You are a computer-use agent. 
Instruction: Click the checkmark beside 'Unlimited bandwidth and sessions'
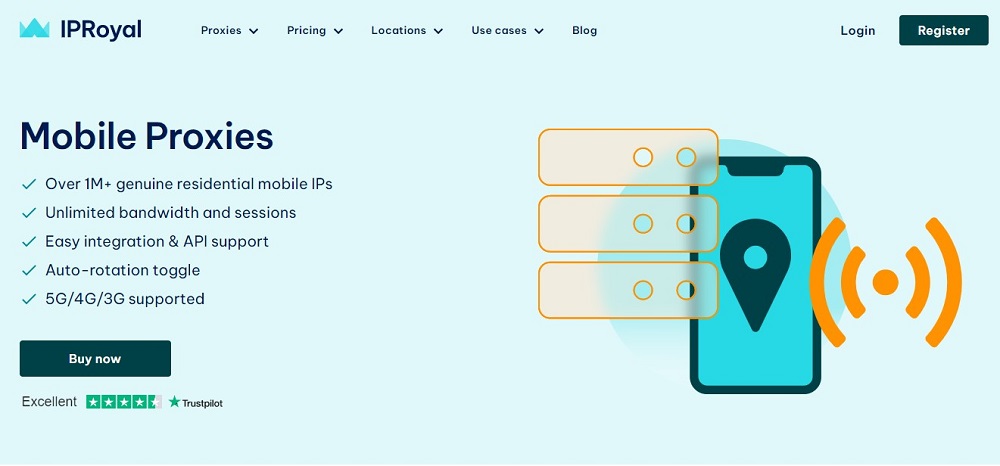(29, 213)
